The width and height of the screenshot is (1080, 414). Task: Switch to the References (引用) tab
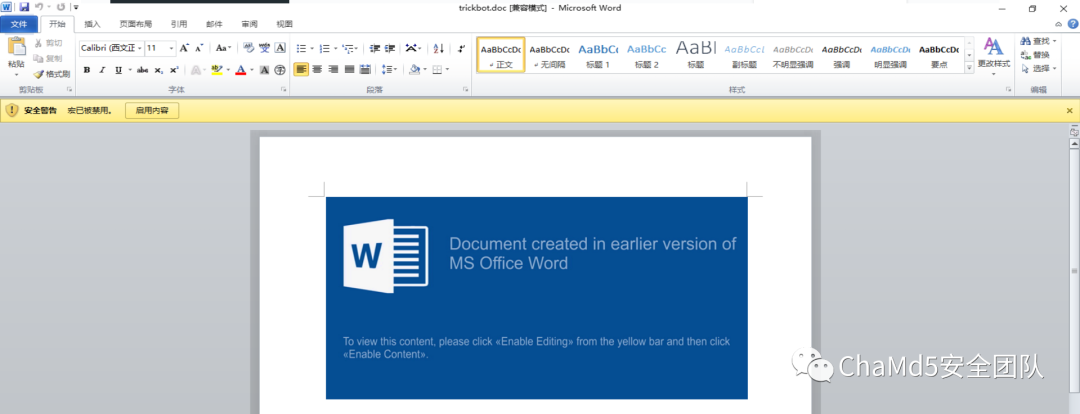coord(179,24)
